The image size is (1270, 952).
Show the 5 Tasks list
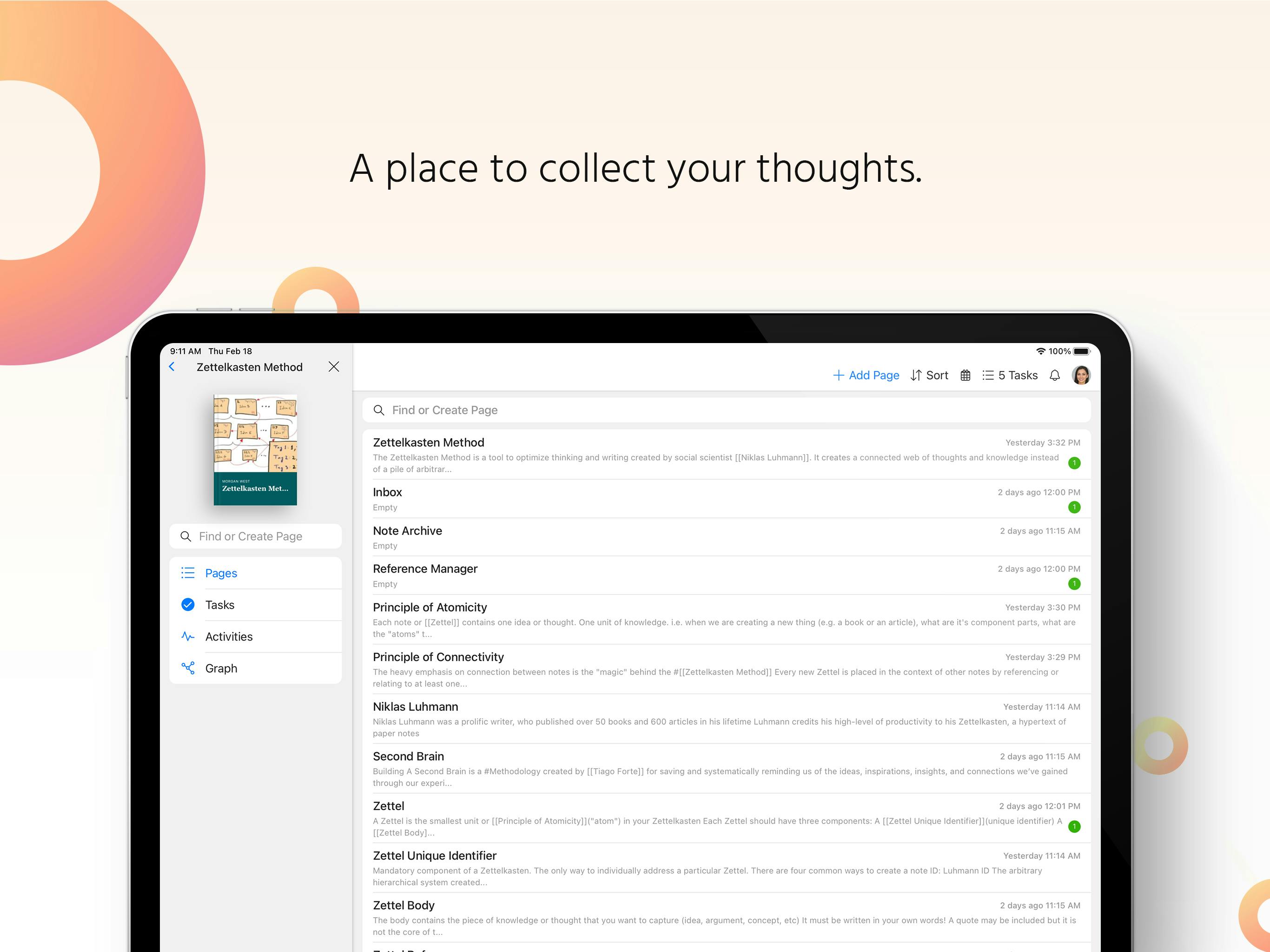tap(1010, 376)
